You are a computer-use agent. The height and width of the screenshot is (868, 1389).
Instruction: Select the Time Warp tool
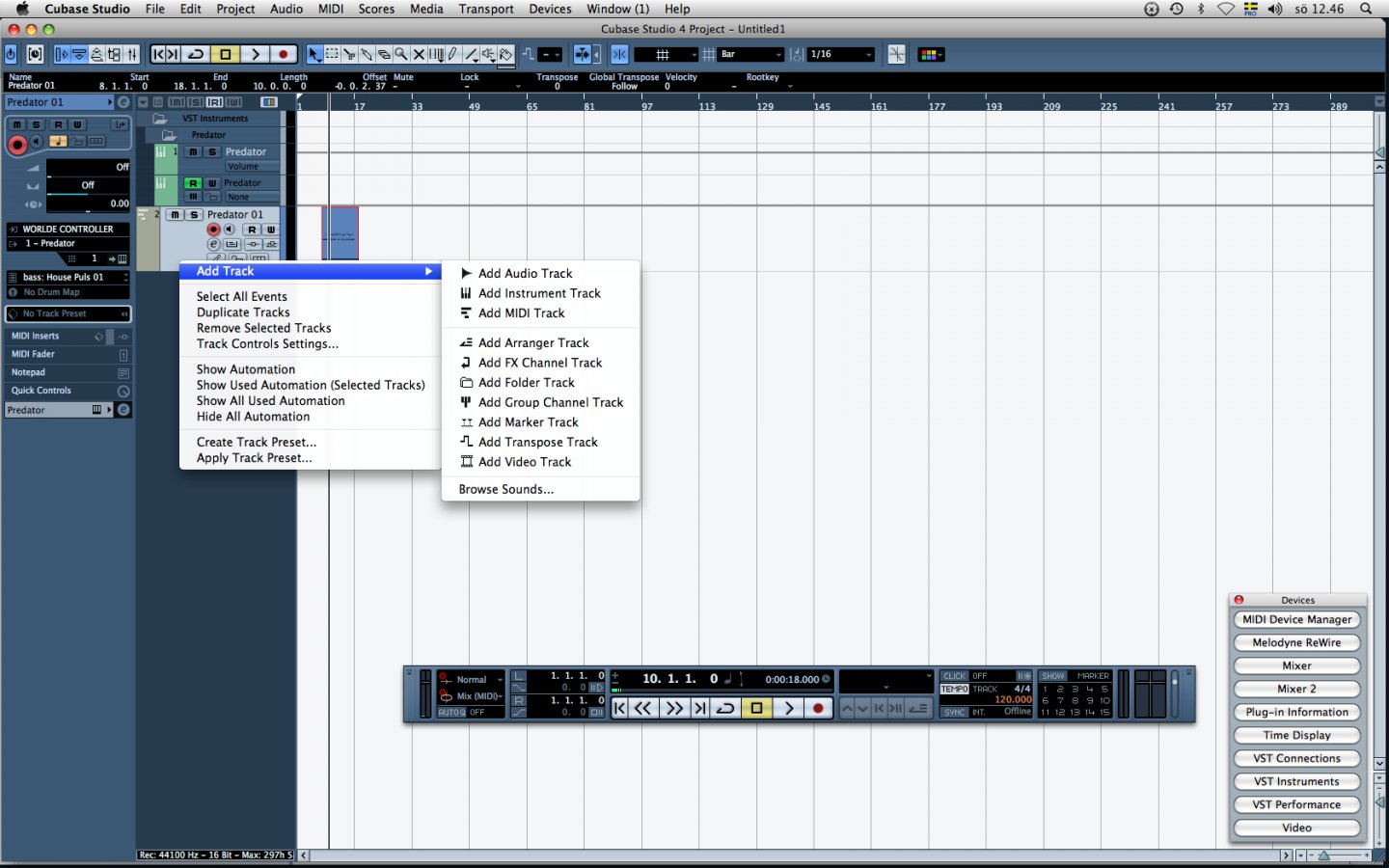click(436, 55)
